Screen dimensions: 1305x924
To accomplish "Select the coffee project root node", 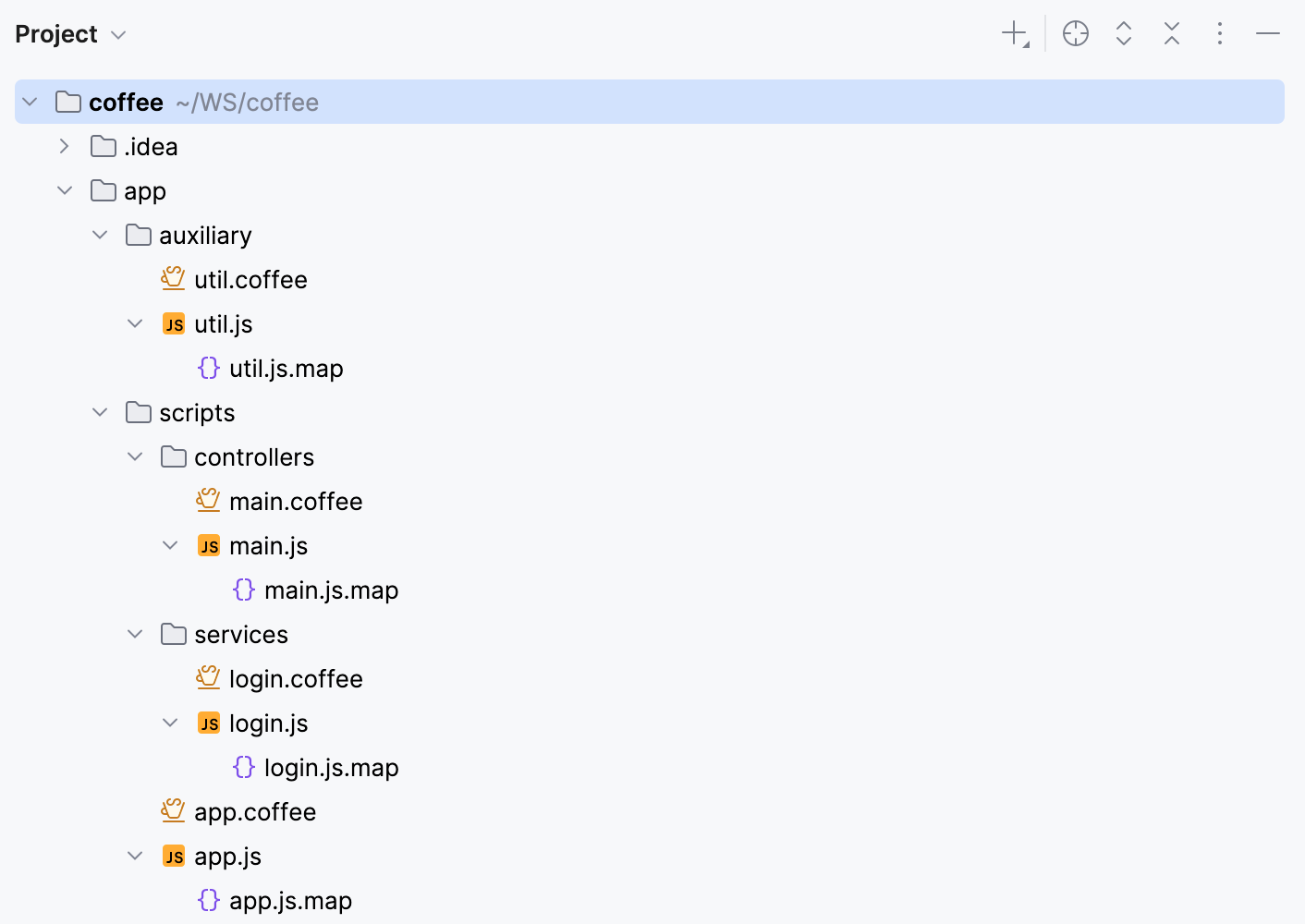I will coord(125,102).
